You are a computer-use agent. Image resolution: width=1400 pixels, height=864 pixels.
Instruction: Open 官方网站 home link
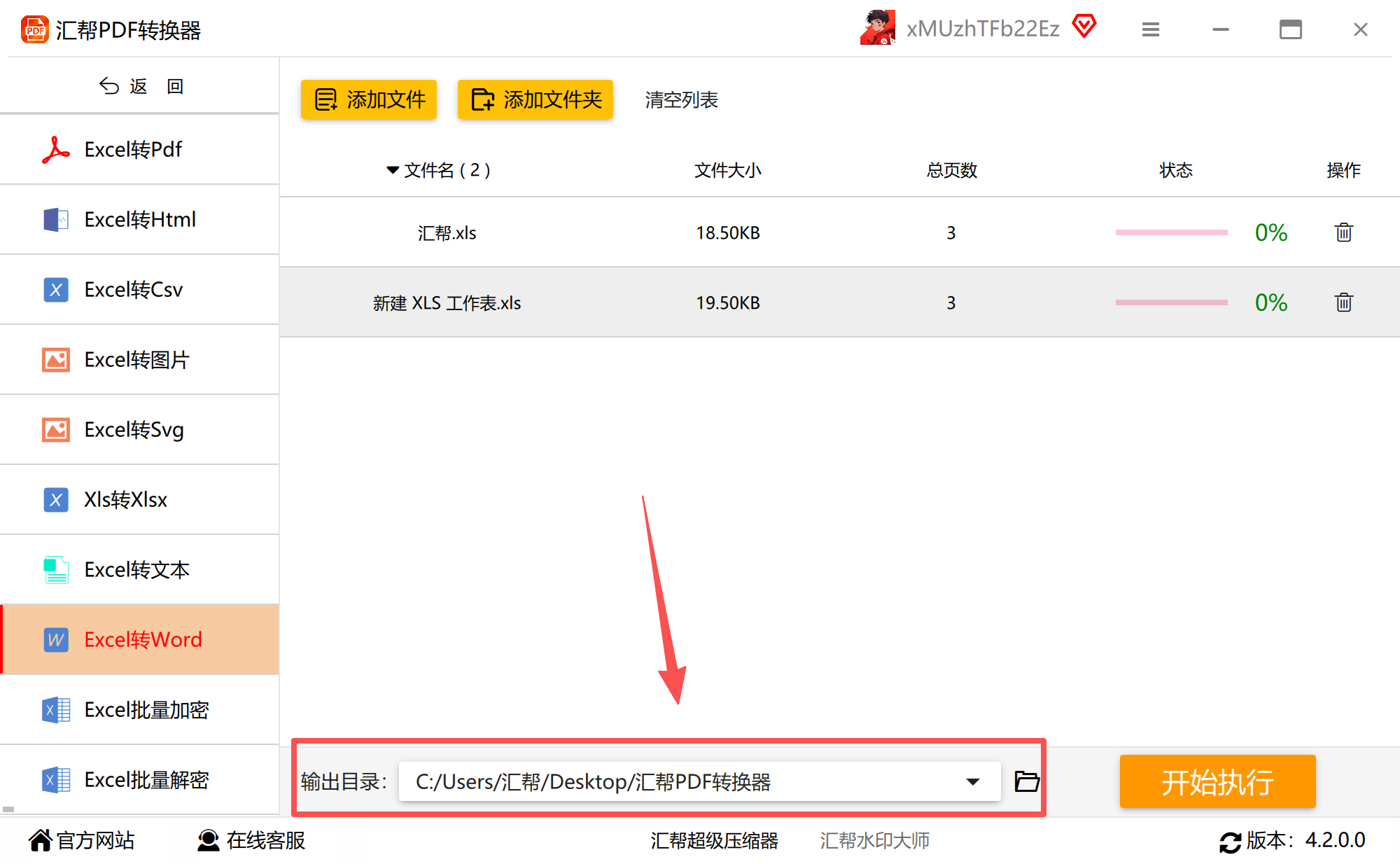82,840
